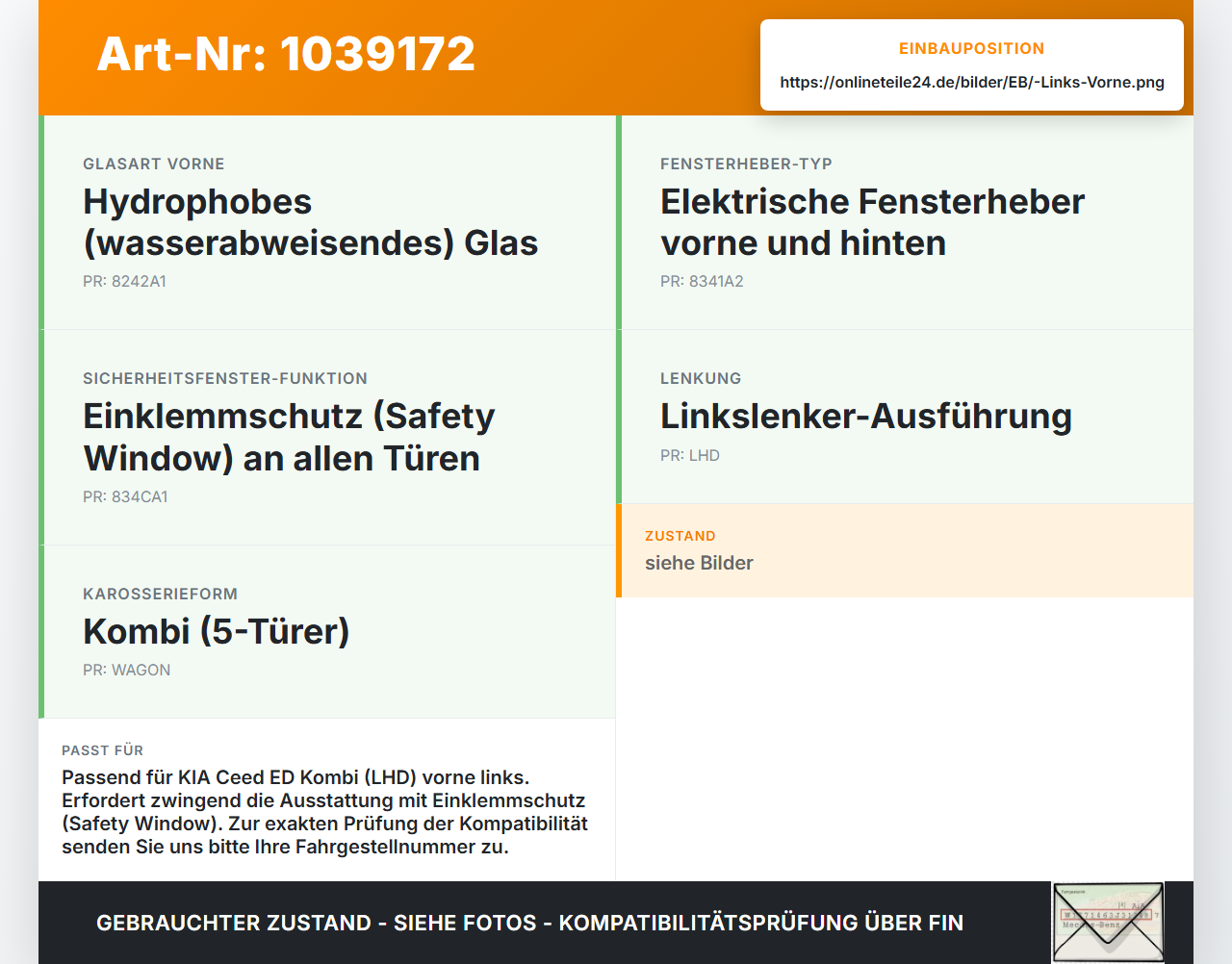Select the Elektrische Fensterheber vorne und hinten card
This screenshot has height=964, width=1232.
coord(905,222)
